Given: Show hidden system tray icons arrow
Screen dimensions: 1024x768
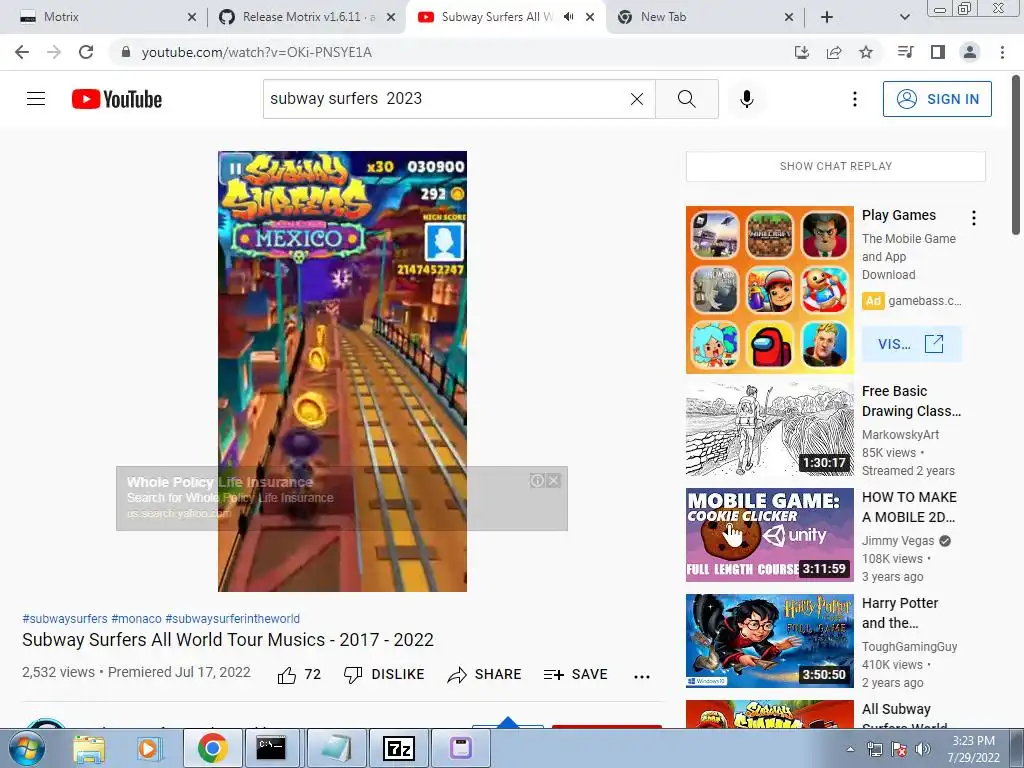Looking at the screenshot, I should click(x=850, y=749).
